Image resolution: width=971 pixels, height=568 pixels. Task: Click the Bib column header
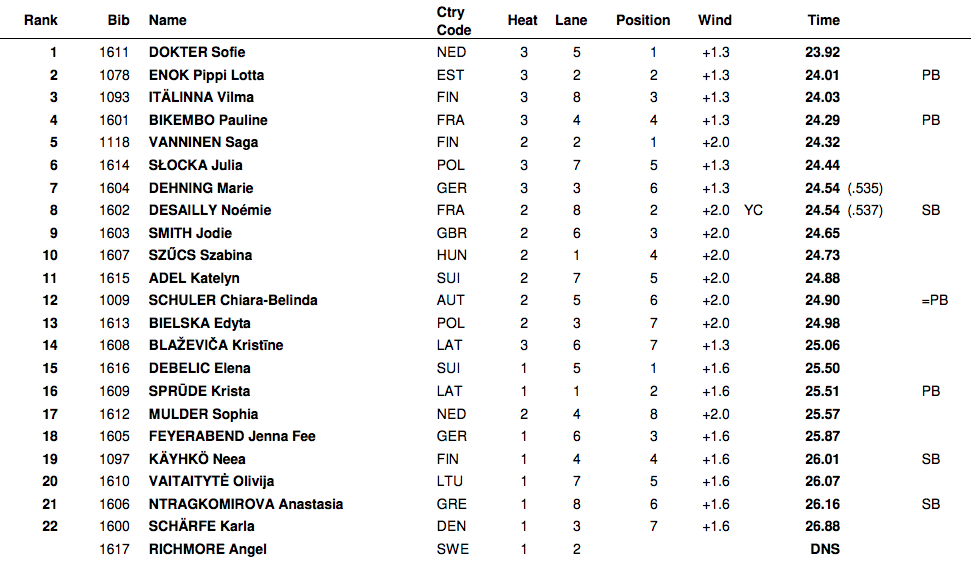point(118,20)
